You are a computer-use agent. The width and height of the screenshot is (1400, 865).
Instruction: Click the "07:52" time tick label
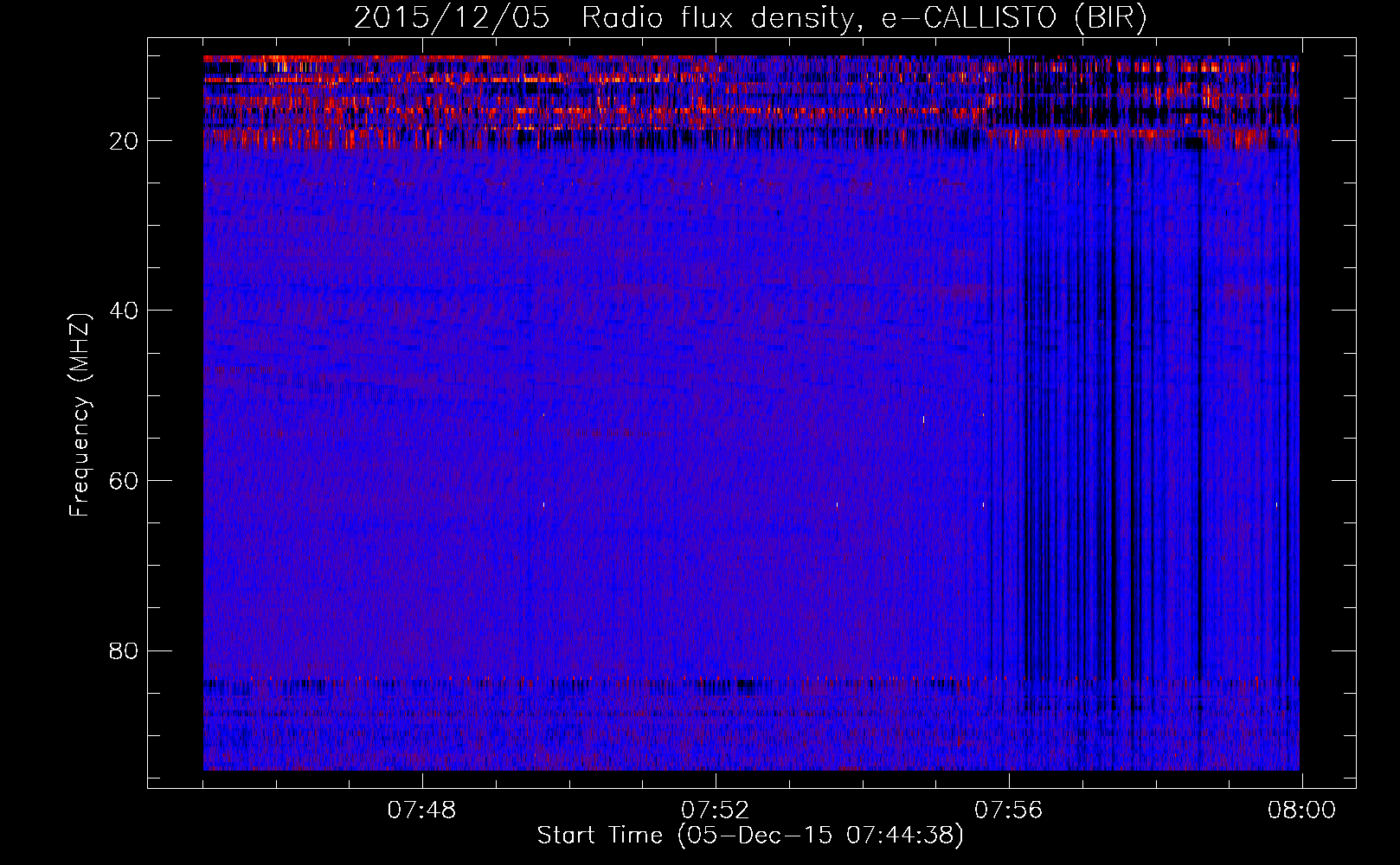(715, 811)
